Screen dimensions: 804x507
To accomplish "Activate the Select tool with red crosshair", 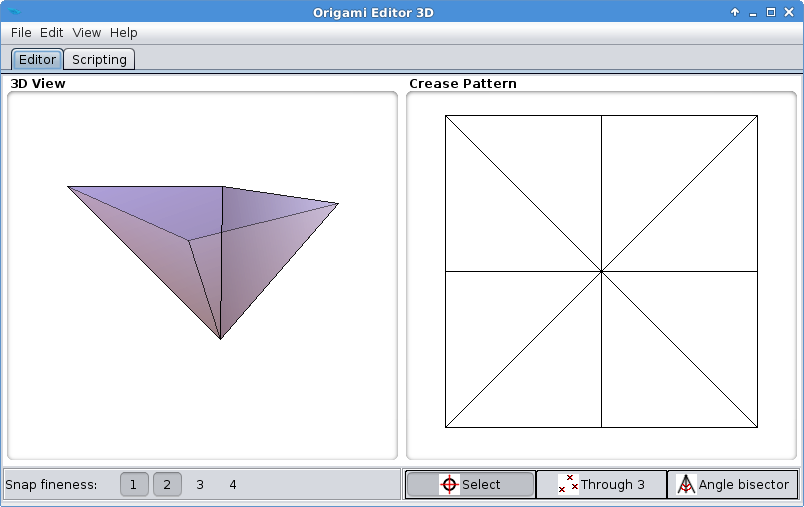I will (469, 485).
